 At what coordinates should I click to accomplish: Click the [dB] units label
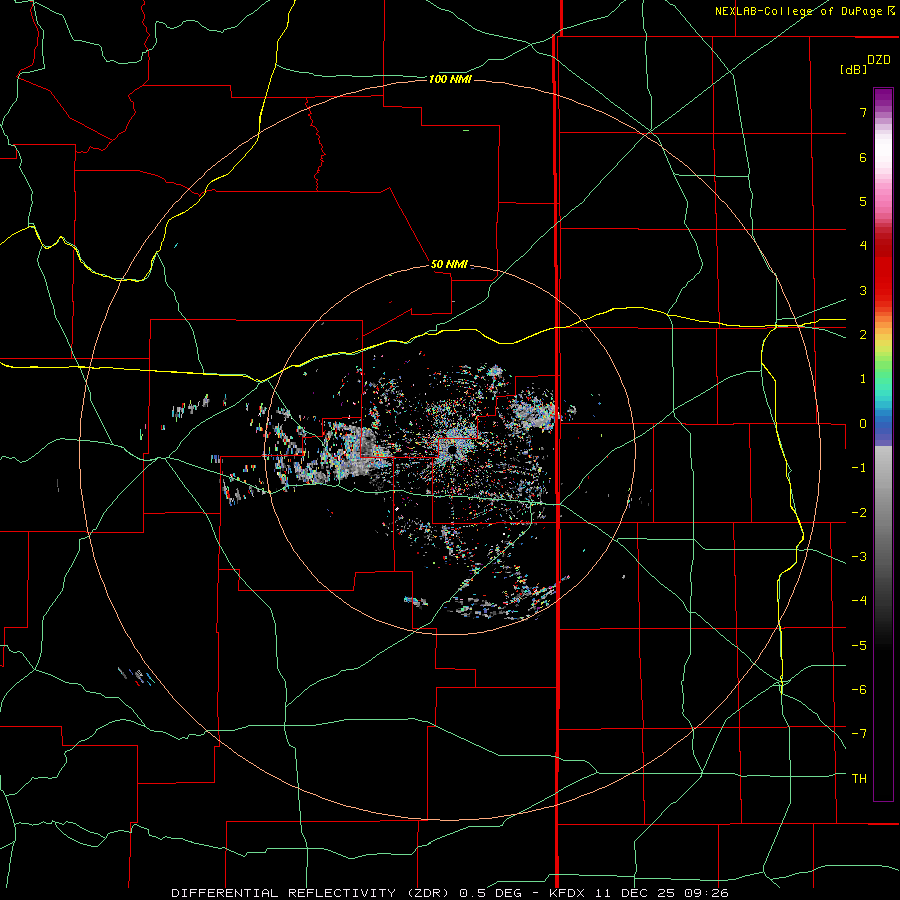click(853, 69)
